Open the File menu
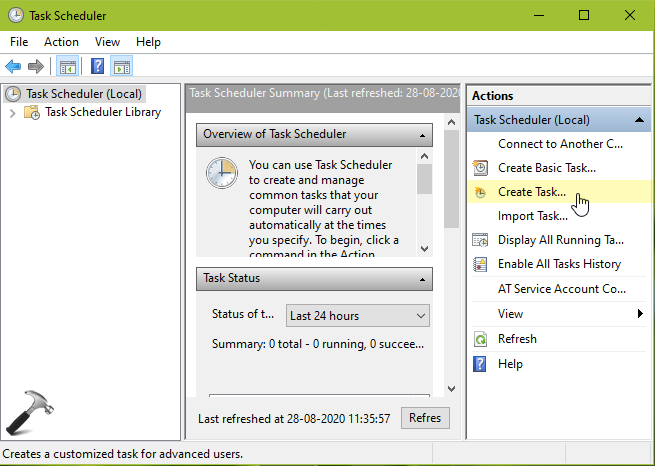Viewport: 655px width, 466px height. click(x=19, y=42)
